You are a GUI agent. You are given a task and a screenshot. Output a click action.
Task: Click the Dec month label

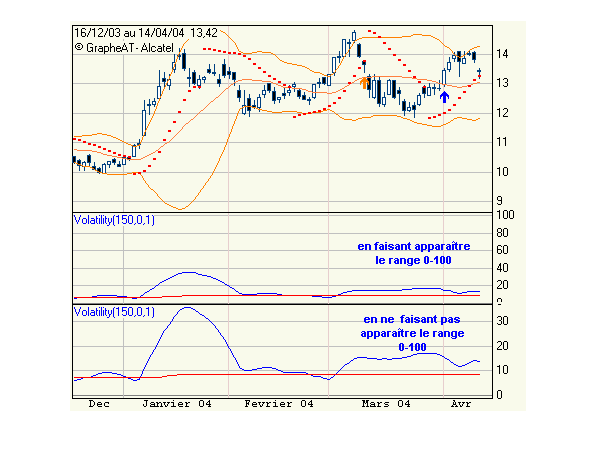pyautogui.click(x=99, y=404)
